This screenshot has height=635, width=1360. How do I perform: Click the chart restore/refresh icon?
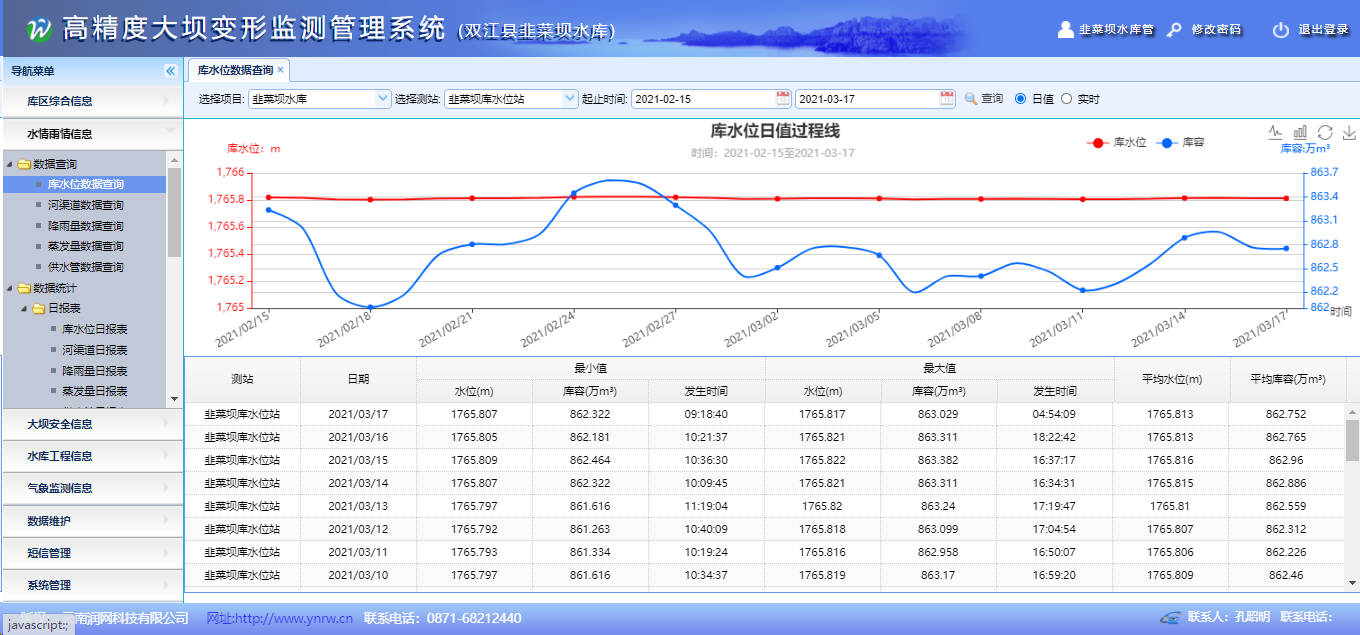[x=1325, y=132]
